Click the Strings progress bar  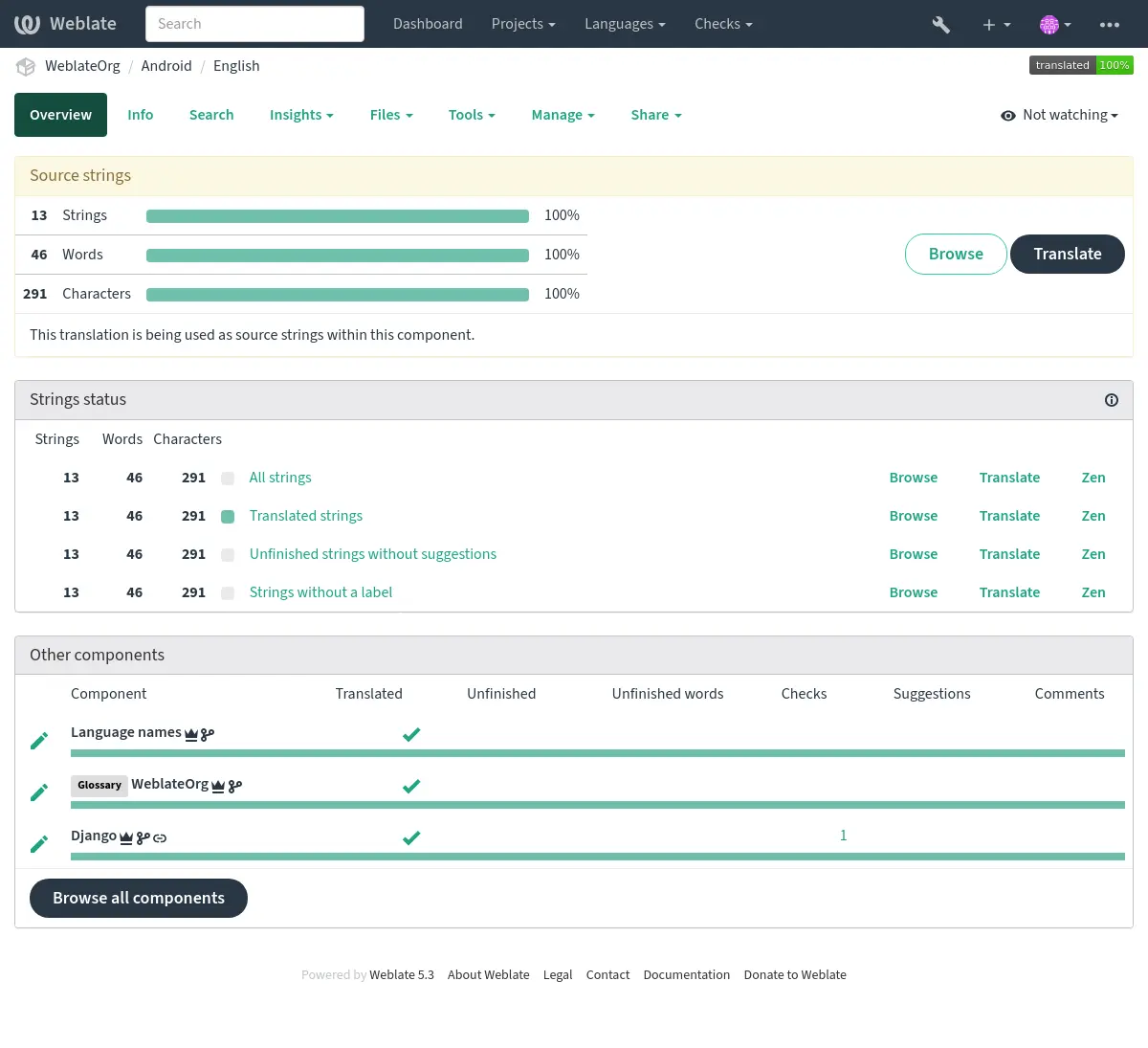[338, 216]
